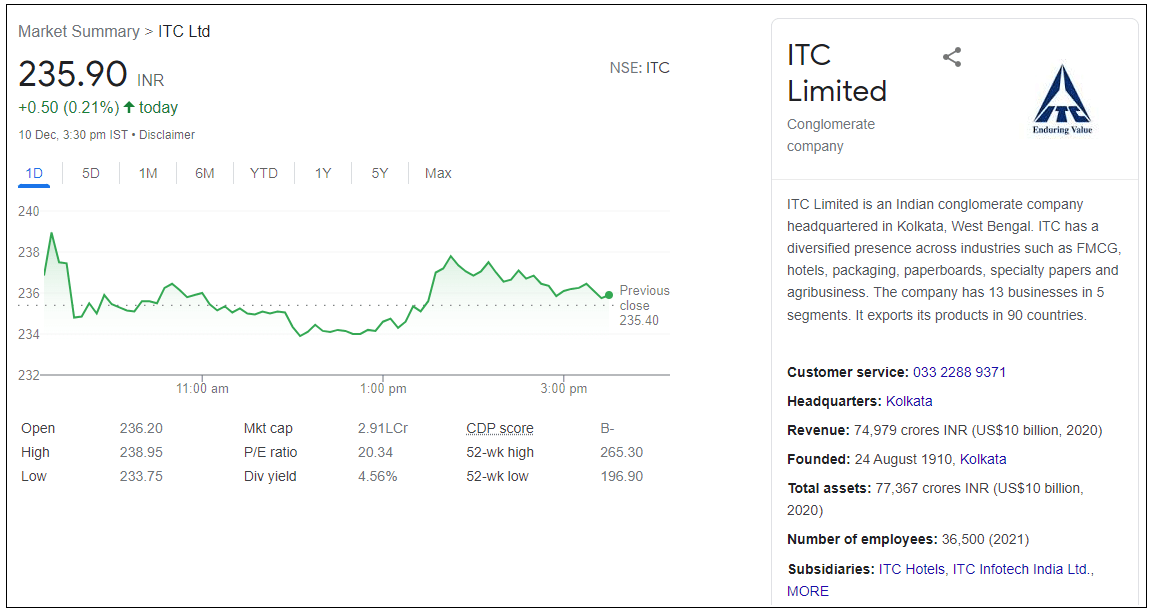Open the ITC Hotels subsidiary link
The width and height of the screenshot is (1151, 612).
coord(912,569)
